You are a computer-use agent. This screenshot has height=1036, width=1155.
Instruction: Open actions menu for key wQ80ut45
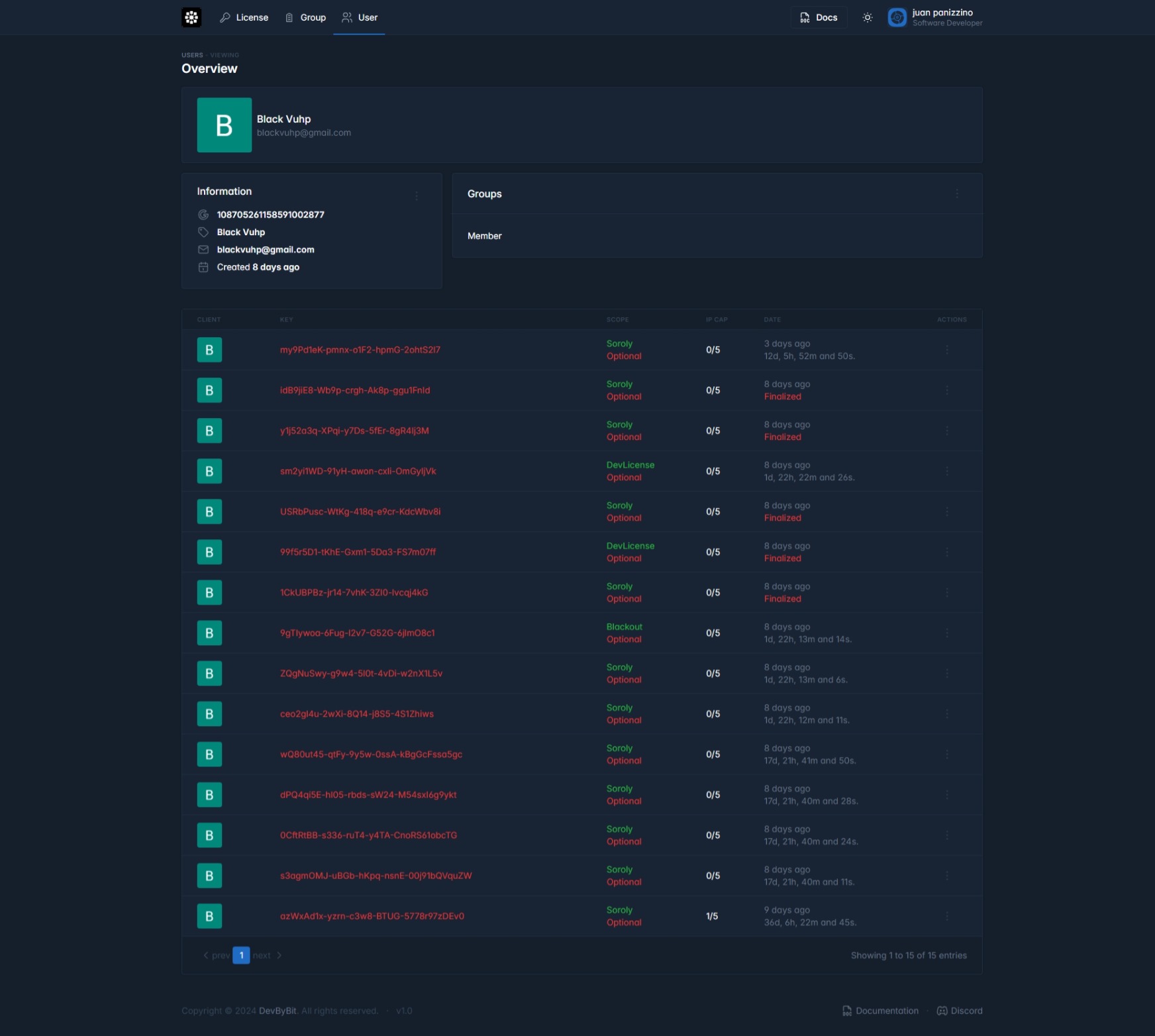(947, 754)
